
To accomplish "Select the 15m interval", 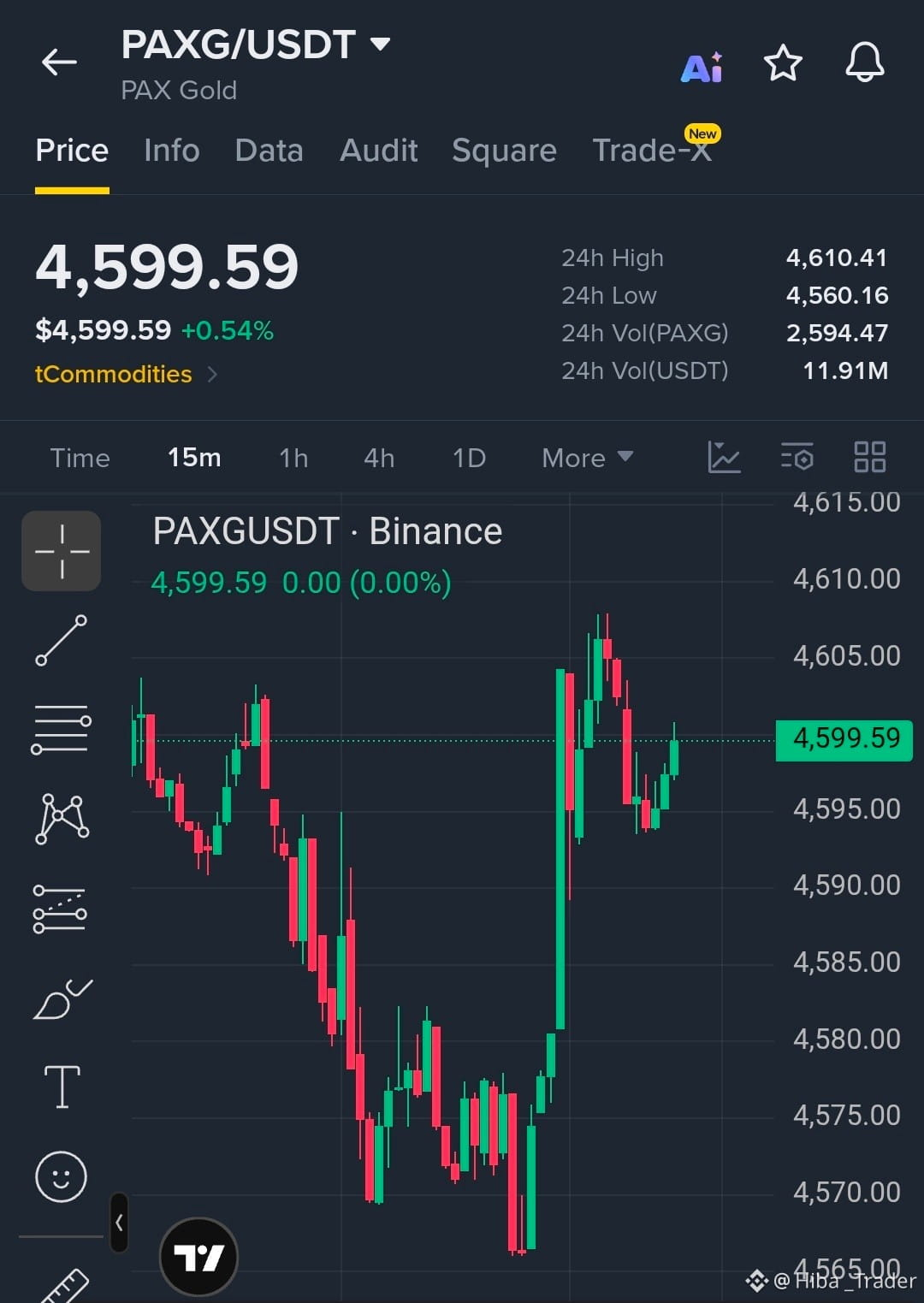I will [194, 458].
